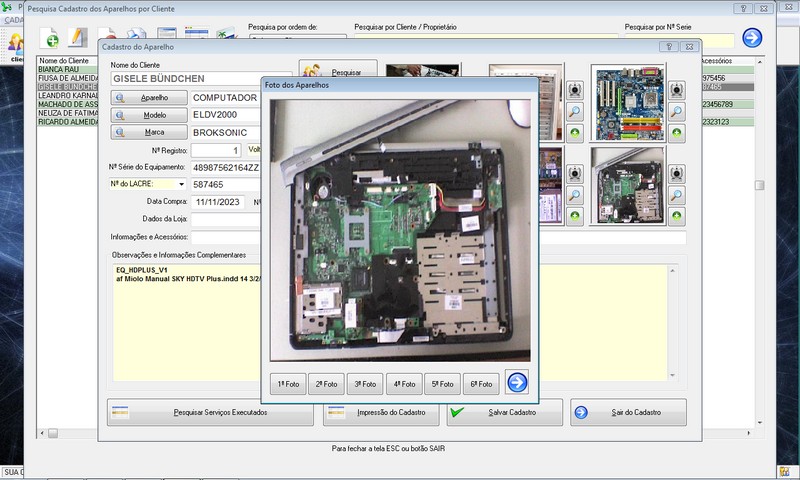Click the Nº Registro field

(x=216, y=150)
